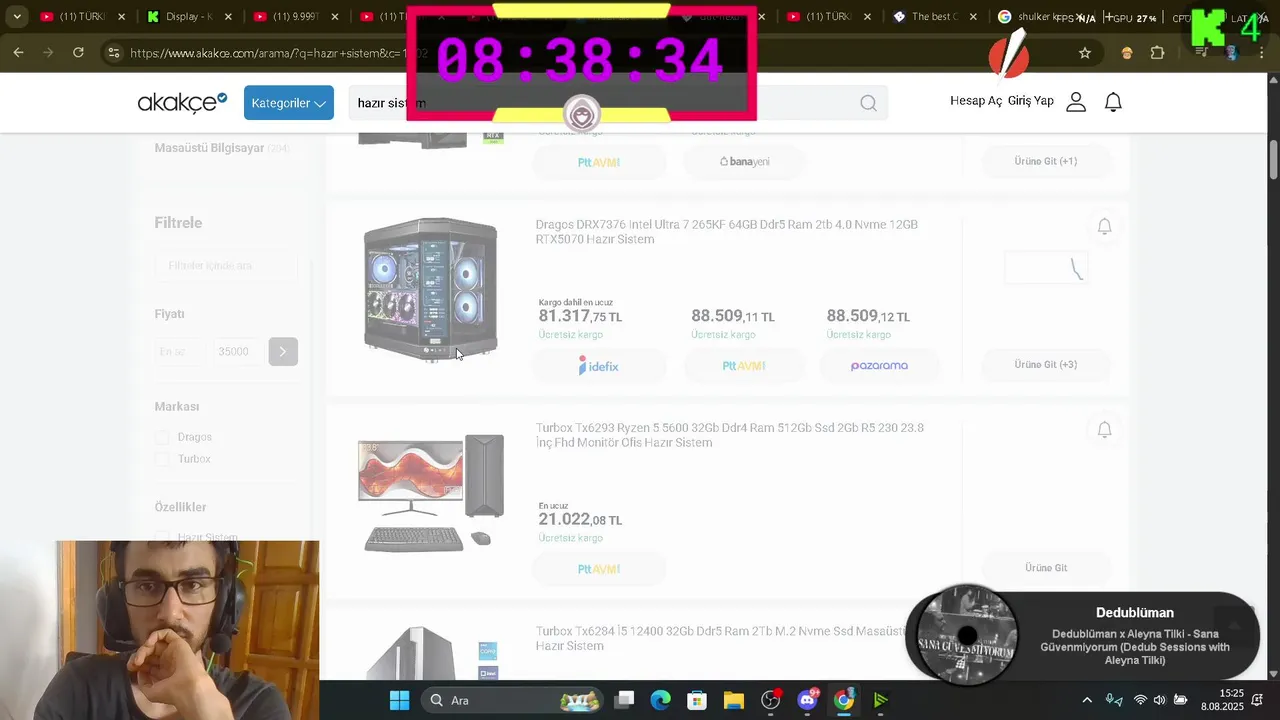Open PttAVM logo under the 88.509,11 TL price
This screenshot has height=720, width=1280.
coord(744,366)
